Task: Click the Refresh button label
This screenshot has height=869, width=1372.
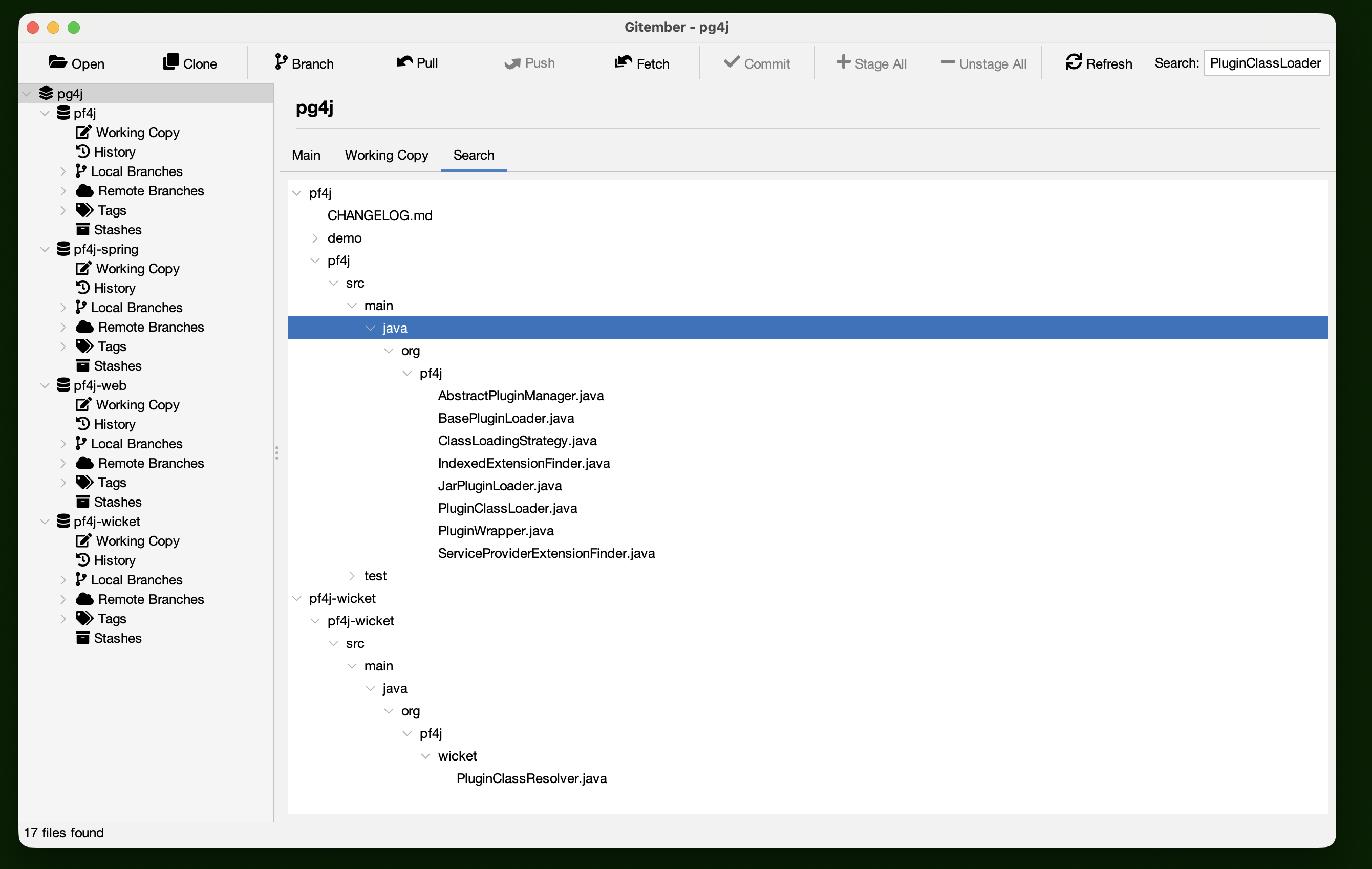Action: tap(1109, 63)
